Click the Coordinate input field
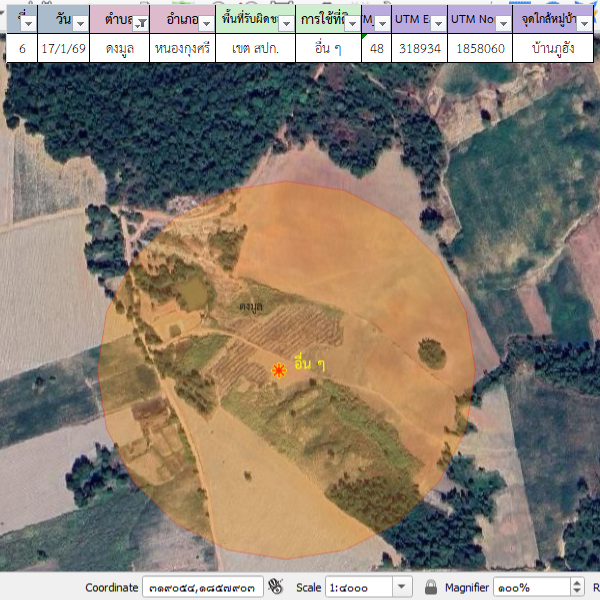Viewport: 600px width, 600px height. click(202, 587)
